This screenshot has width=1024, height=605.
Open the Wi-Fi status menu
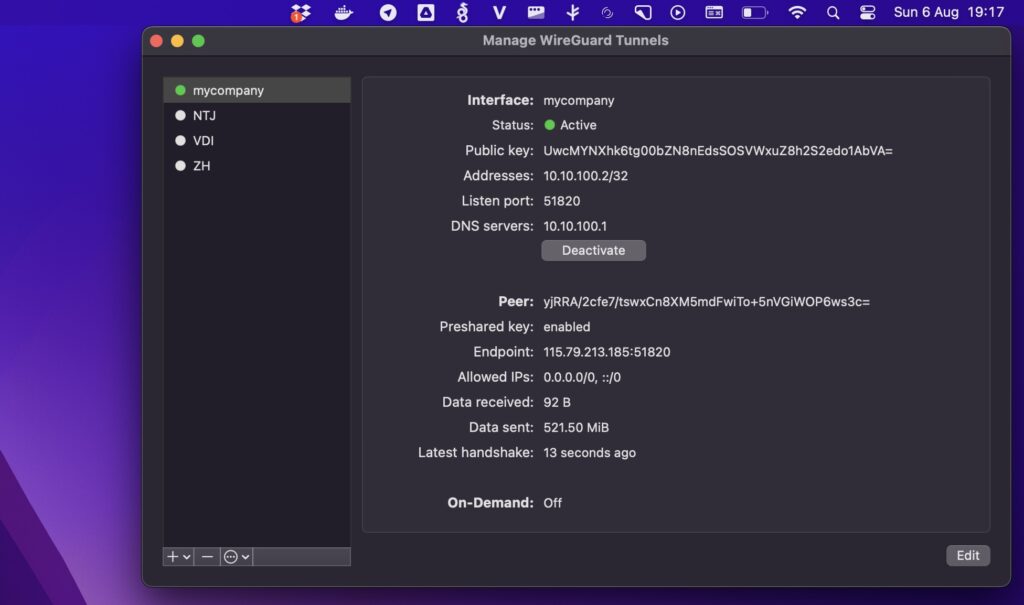797,12
